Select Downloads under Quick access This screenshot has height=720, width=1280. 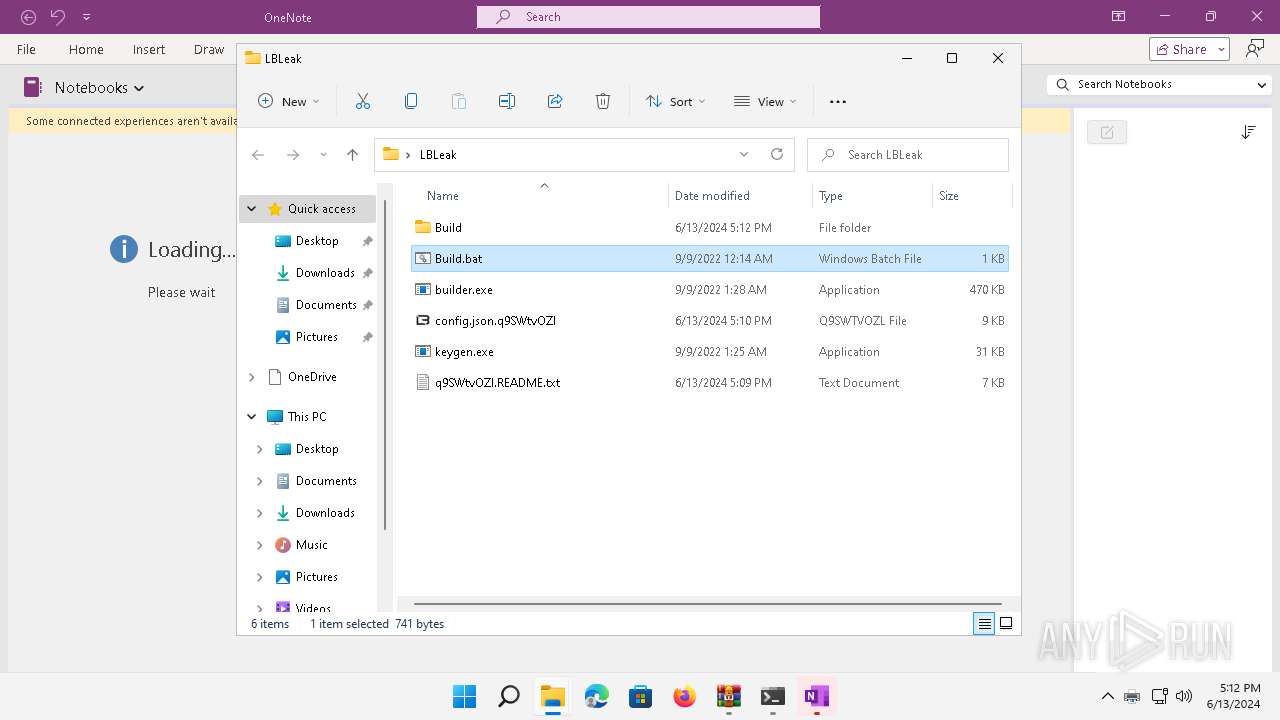(325, 273)
